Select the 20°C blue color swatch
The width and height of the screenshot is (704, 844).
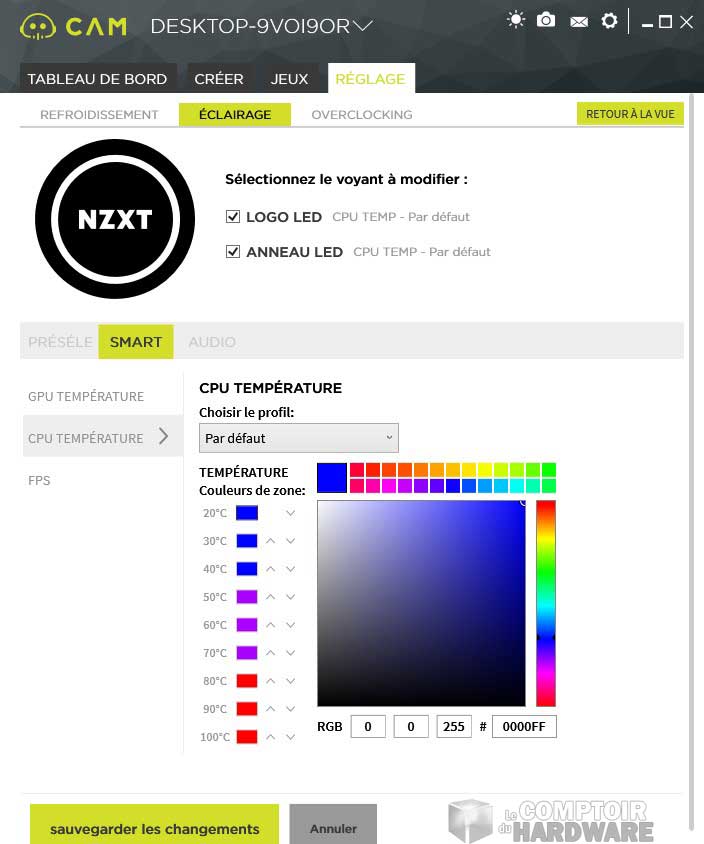point(247,513)
